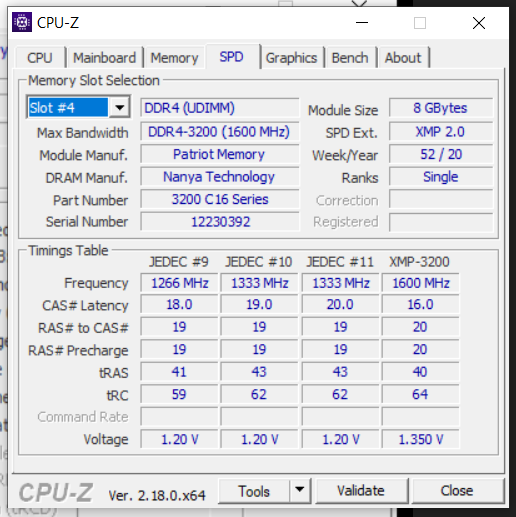The height and width of the screenshot is (517, 516).
Task: Click the 16.0 XMP CAS# latency cell
Action: tap(420, 304)
